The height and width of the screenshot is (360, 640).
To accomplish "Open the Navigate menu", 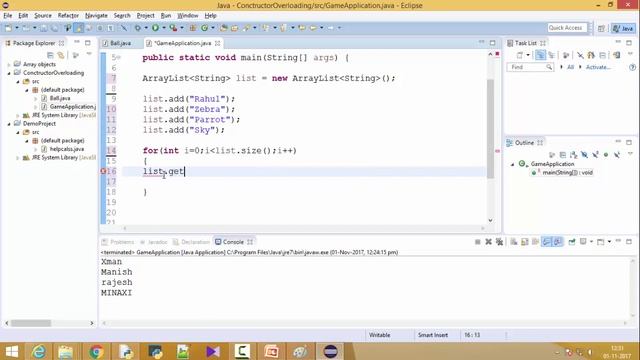I will point(96,16).
